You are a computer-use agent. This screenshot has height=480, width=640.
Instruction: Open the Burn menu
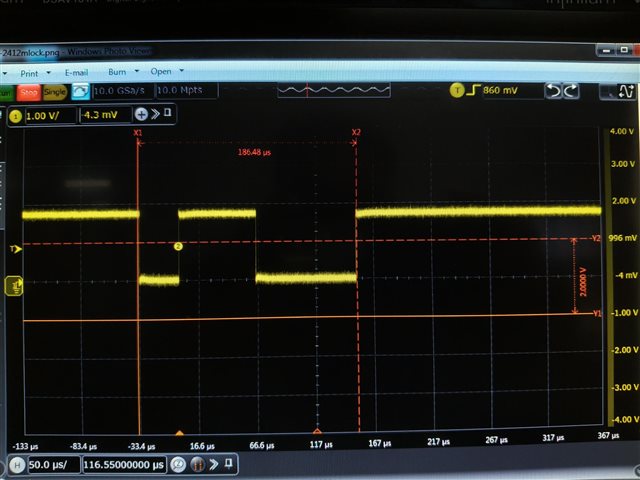click(x=117, y=72)
